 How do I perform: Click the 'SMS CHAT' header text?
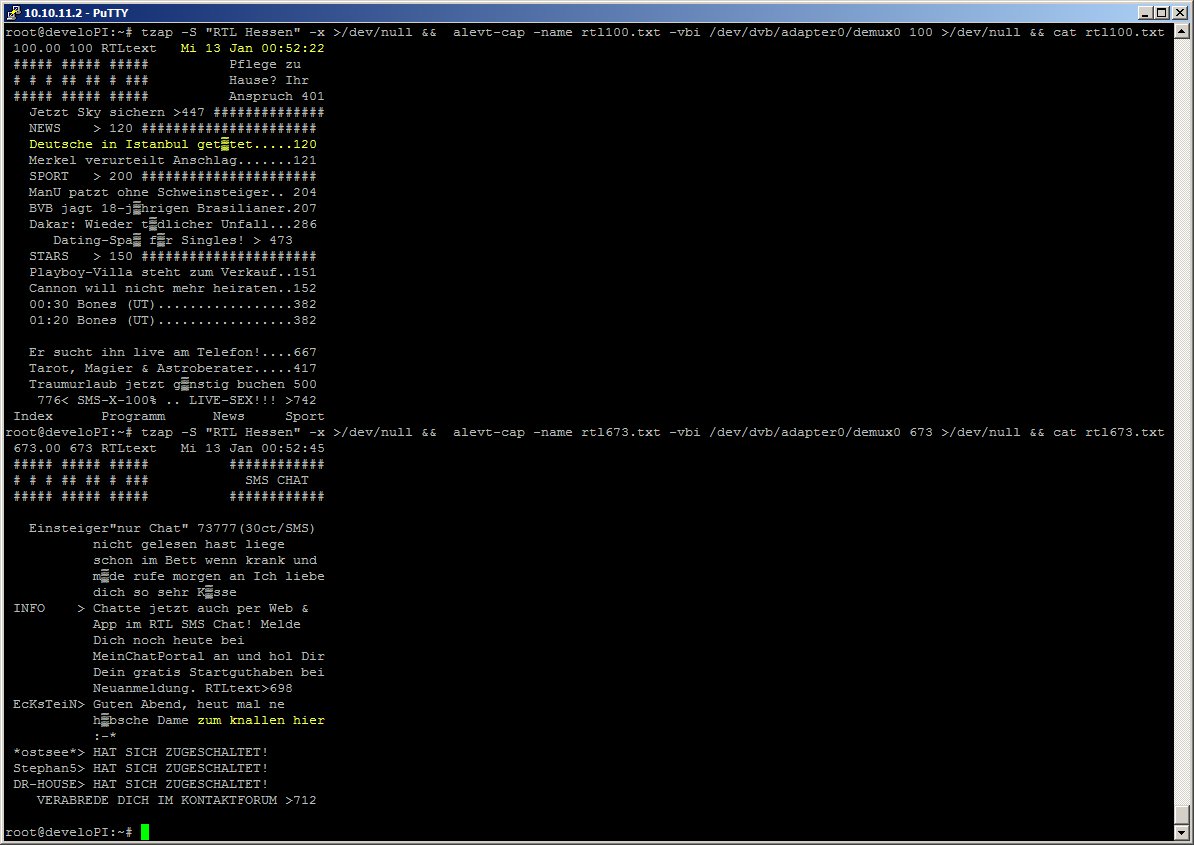276,480
